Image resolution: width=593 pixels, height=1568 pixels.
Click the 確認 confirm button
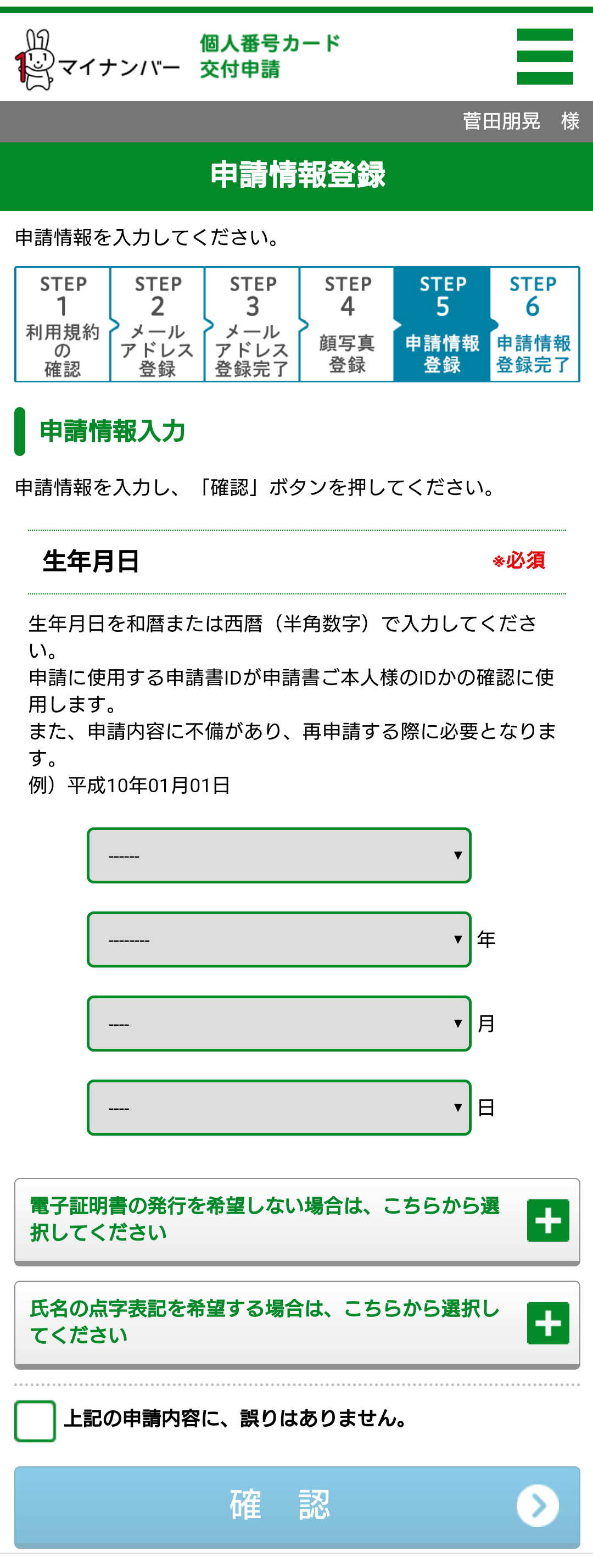click(297, 1506)
